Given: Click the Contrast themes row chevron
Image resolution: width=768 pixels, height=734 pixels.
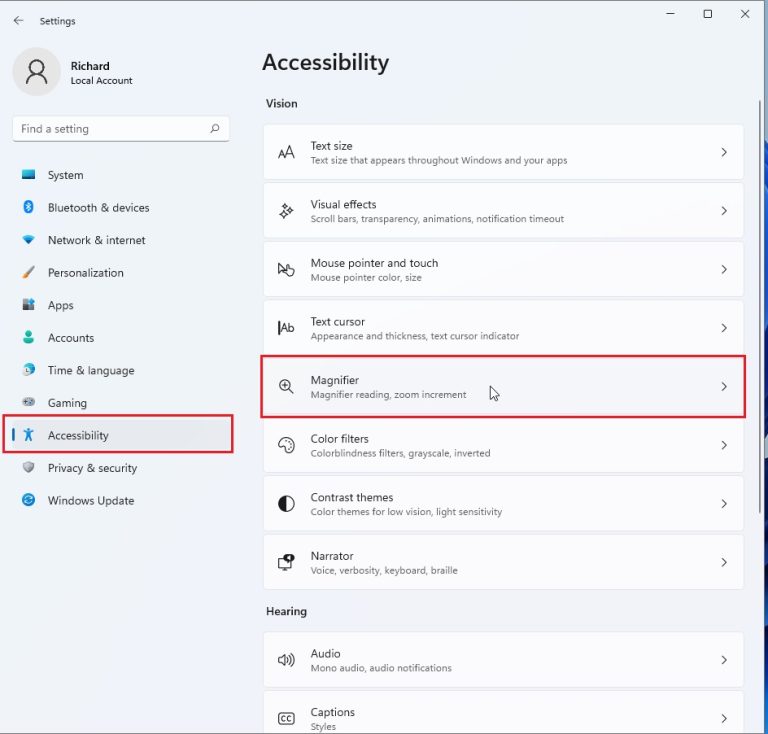Looking at the screenshot, I should tap(724, 503).
